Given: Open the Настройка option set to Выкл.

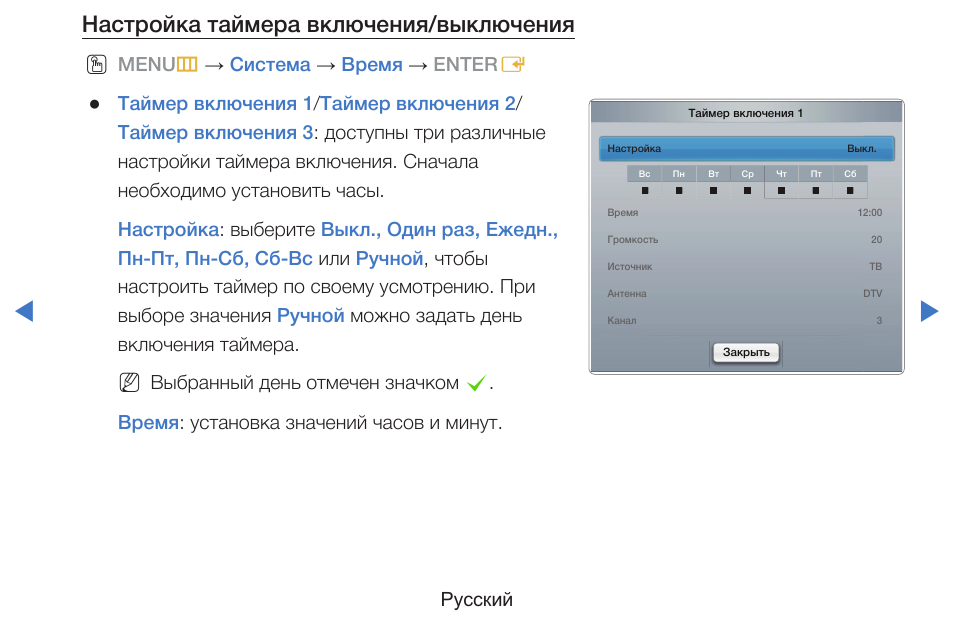Looking at the screenshot, I should [746, 149].
